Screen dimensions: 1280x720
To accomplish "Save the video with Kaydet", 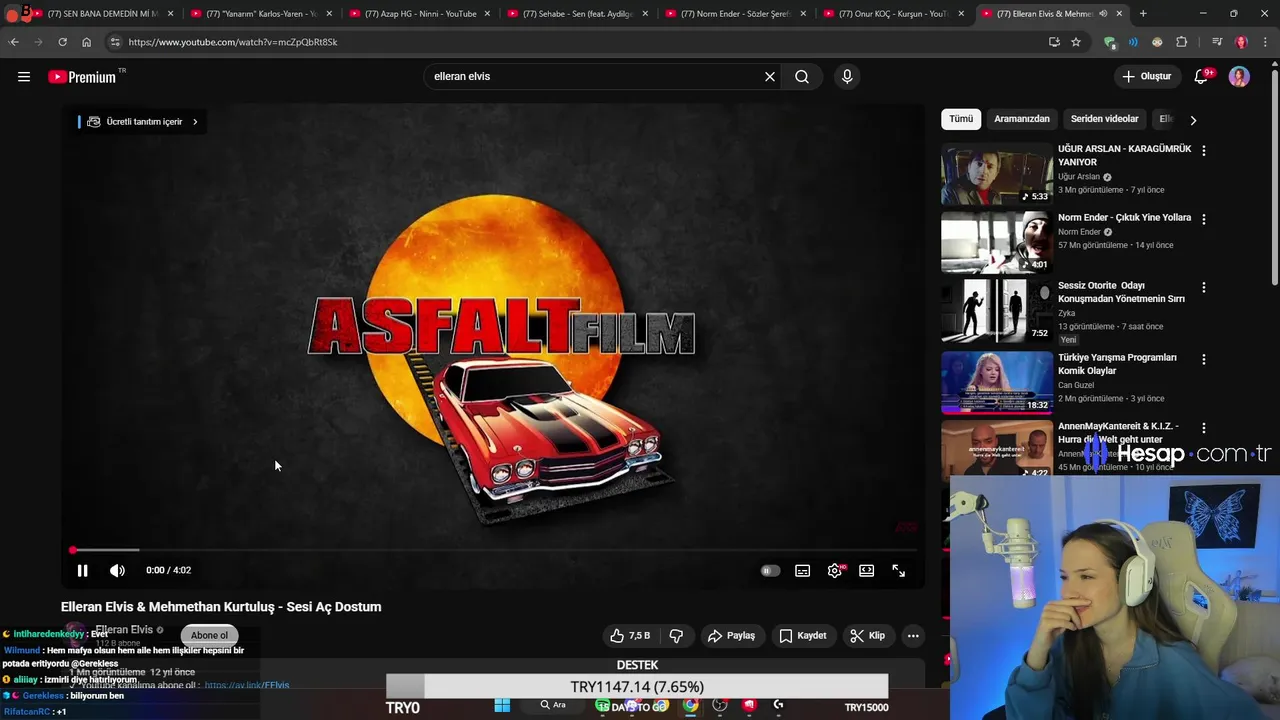I will (x=803, y=635).
